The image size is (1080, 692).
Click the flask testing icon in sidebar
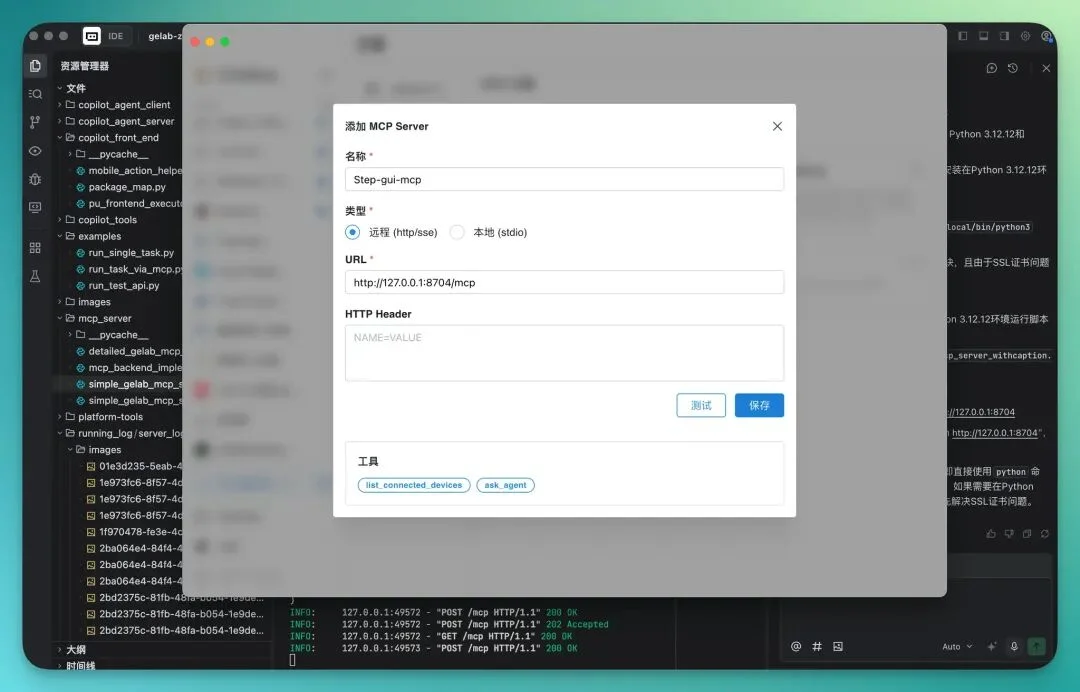[x=36, y=276]
